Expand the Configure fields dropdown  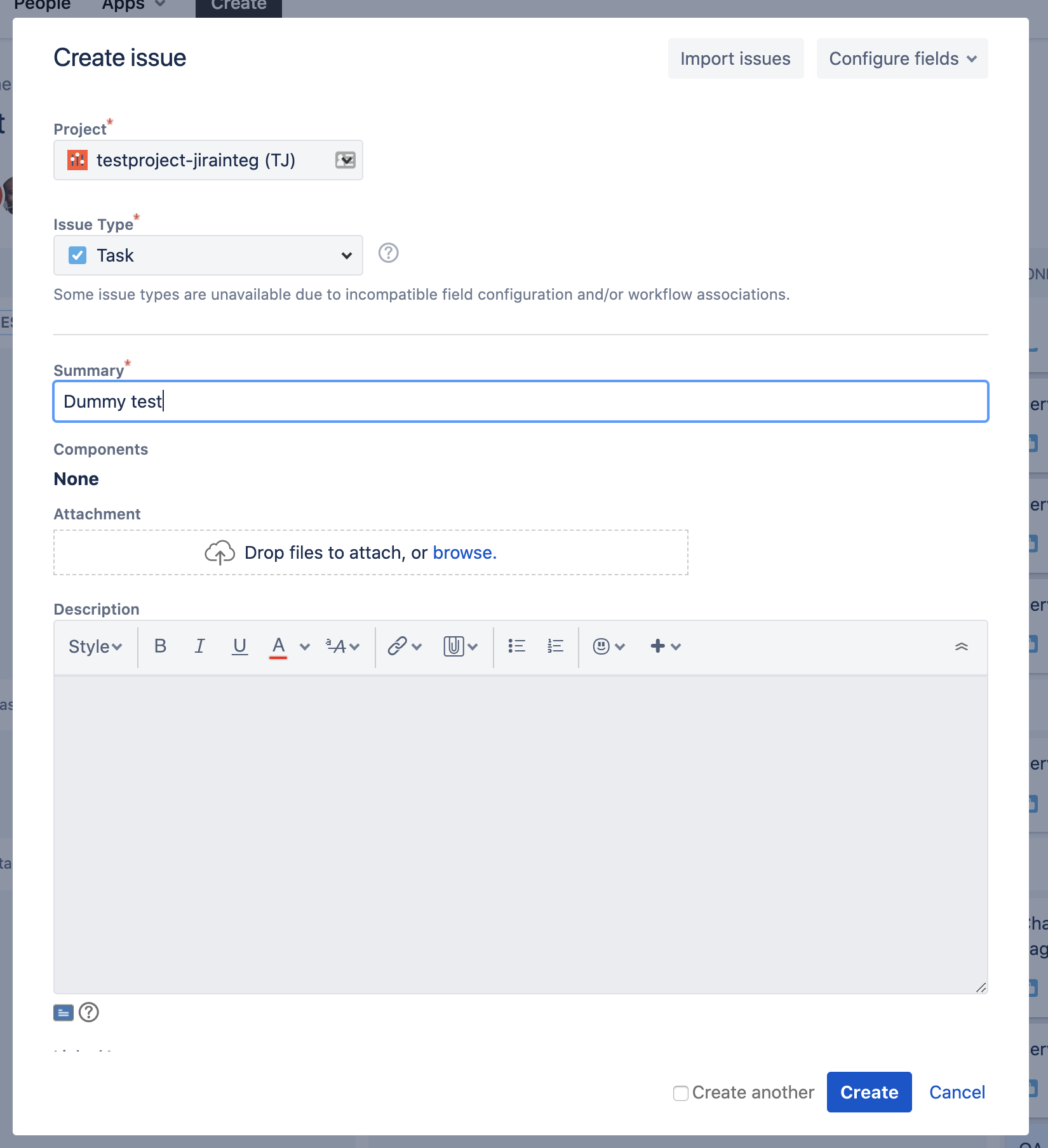pos(901,58)
